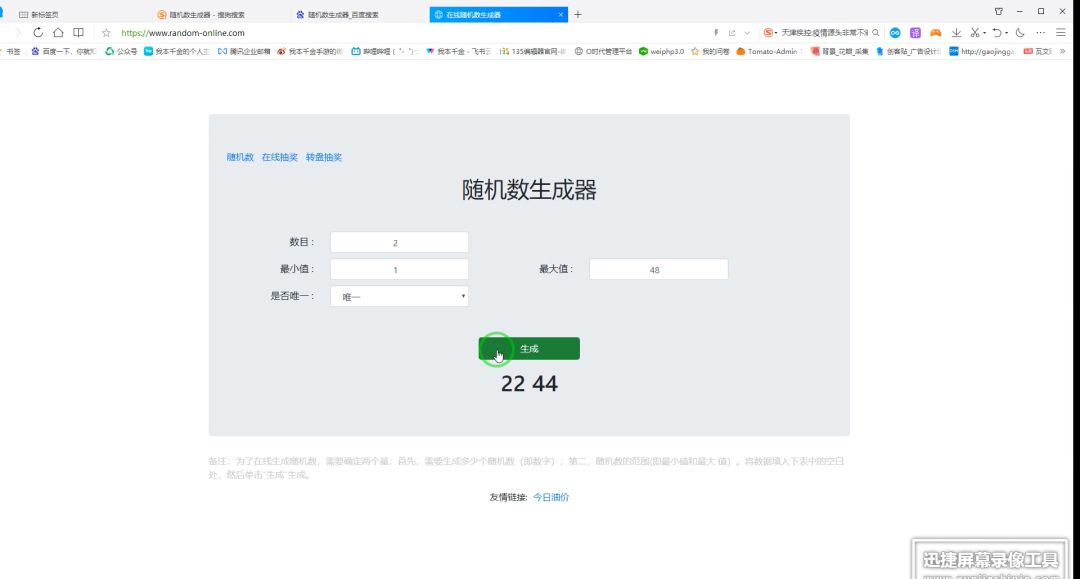Open OB时代管理平台 bookmark

(603, 52)
